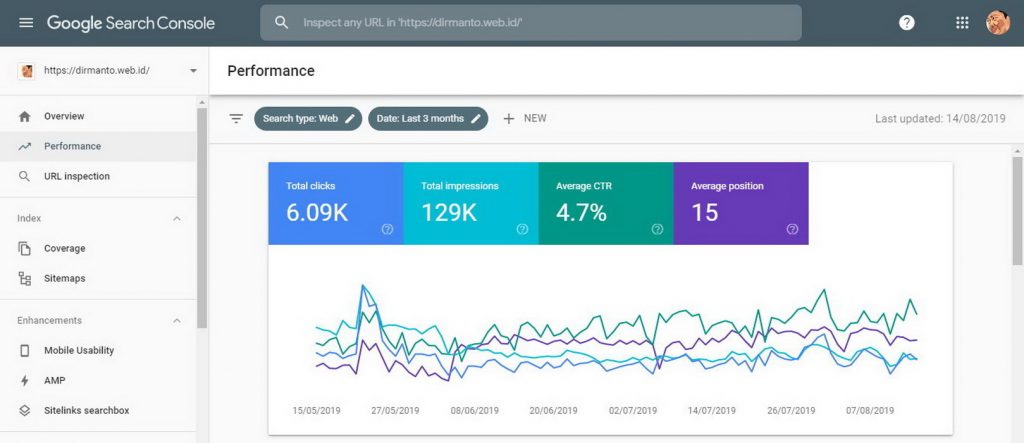
Task: Click help icon on Average position card
Action: coord(792,229)
